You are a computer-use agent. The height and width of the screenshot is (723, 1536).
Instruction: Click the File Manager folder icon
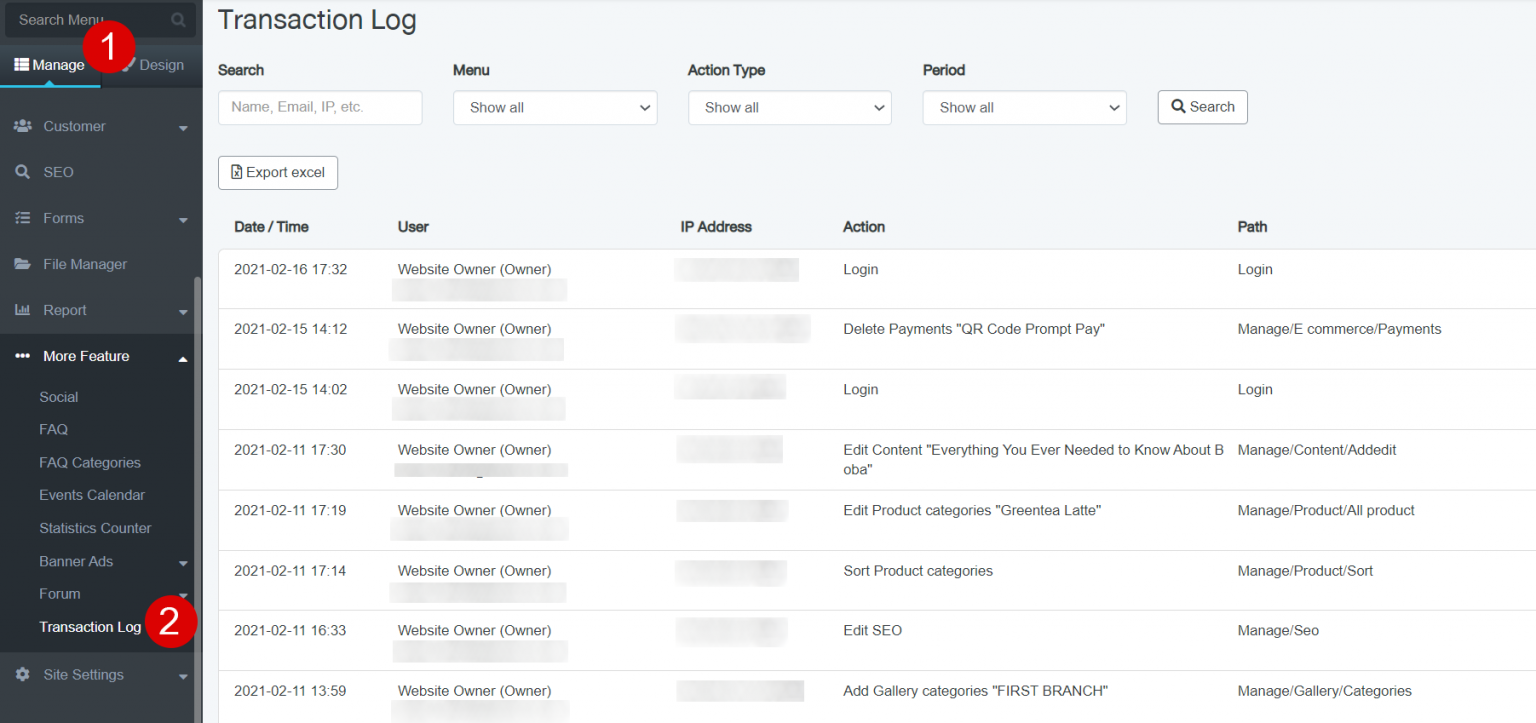coord(23,264)
